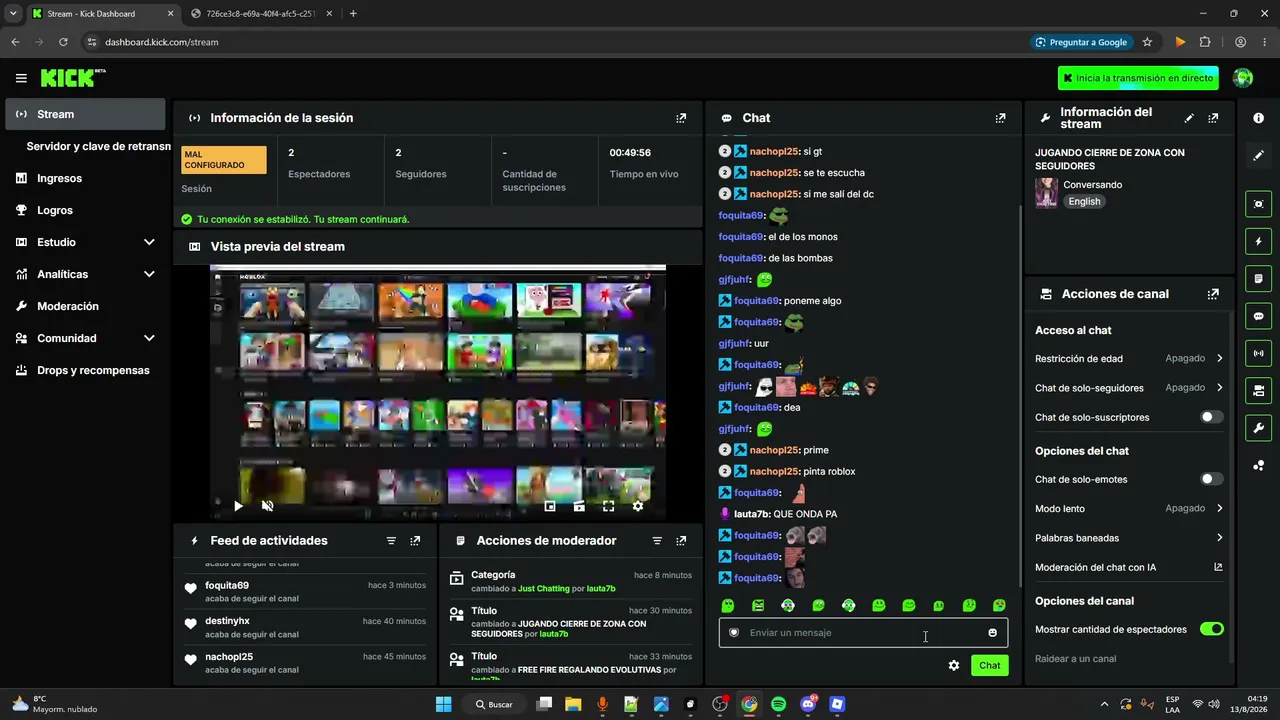Disable Mostrar cantidad de espectadores switch
1280x720 pixels.
(x=1211, y=629)
